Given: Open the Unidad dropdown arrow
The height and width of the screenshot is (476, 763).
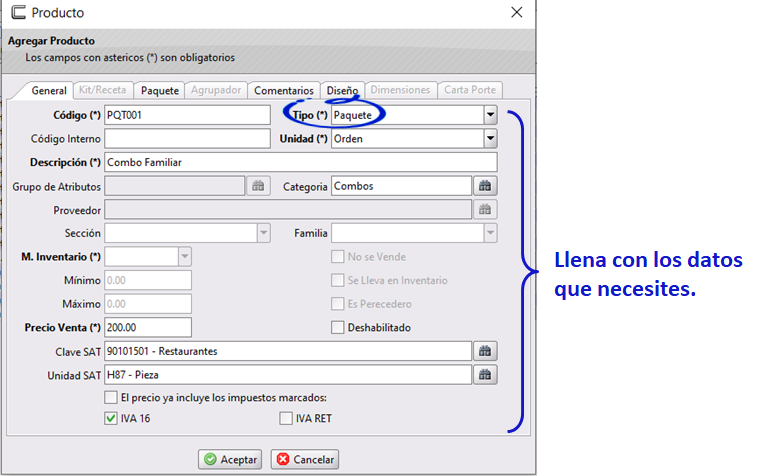Looking at the screenshot, I should [490, 139].
